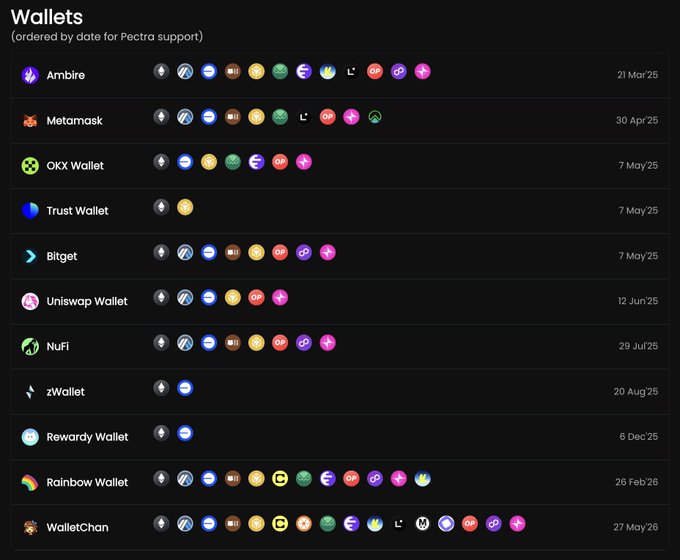
Task: Click black Linea L icon in WalletChan row
Action: pos(399,524)
